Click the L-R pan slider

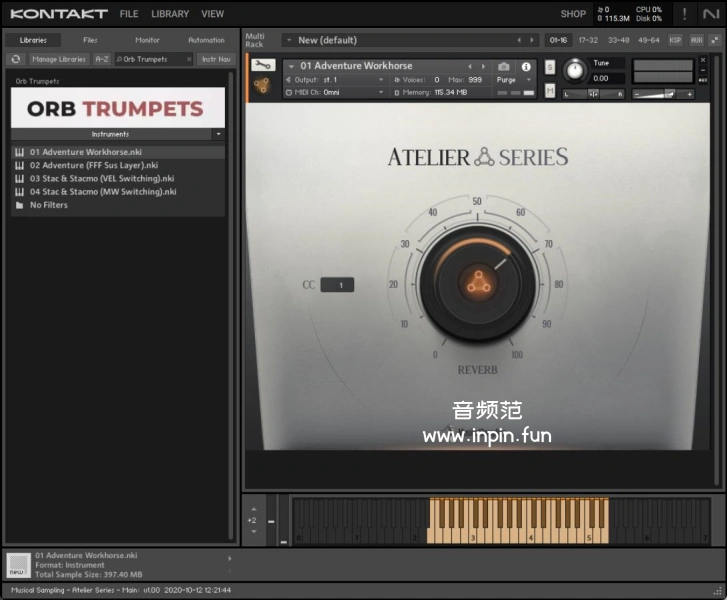tap(593, 94)
